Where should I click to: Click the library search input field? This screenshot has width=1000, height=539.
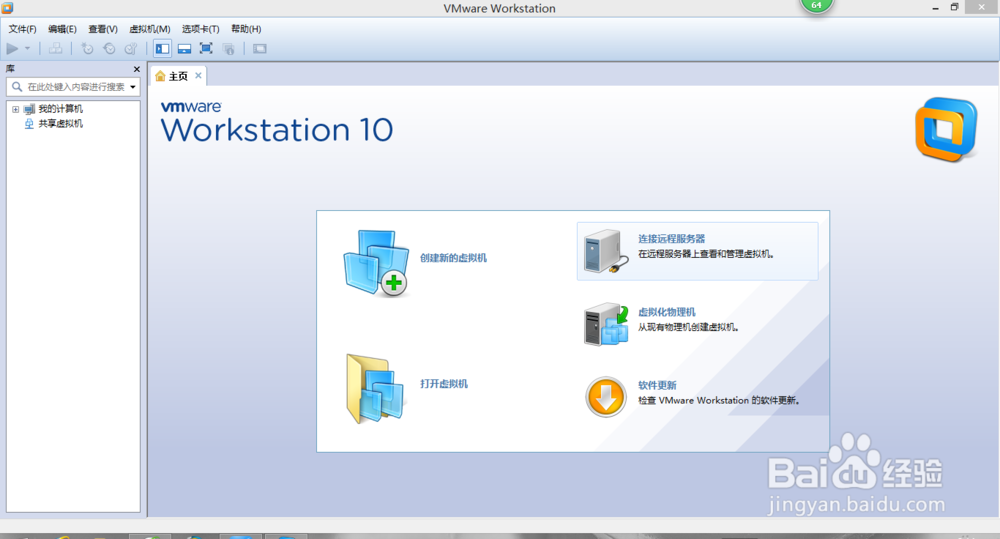[x=75, y=87]
